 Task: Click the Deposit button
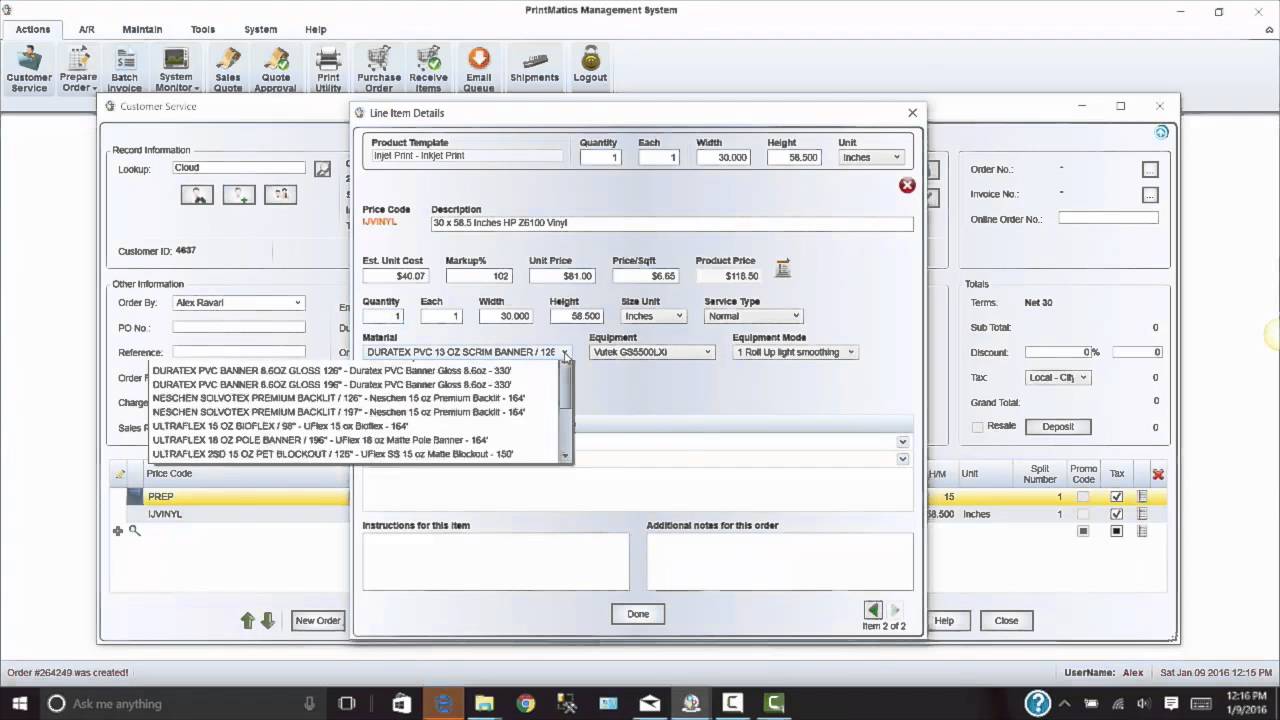pos(1058,427)
